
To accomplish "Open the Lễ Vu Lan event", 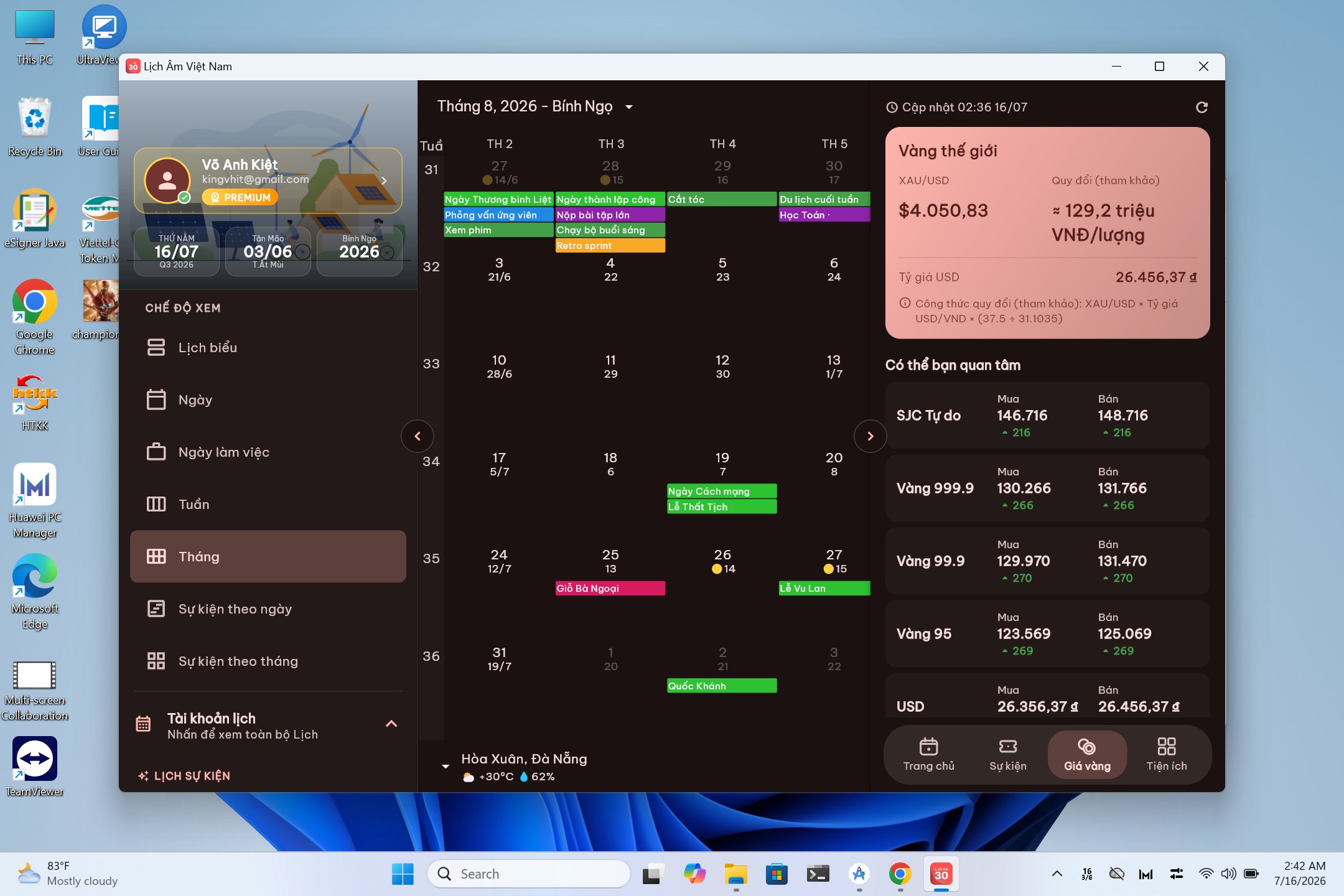I will point(824,588).
